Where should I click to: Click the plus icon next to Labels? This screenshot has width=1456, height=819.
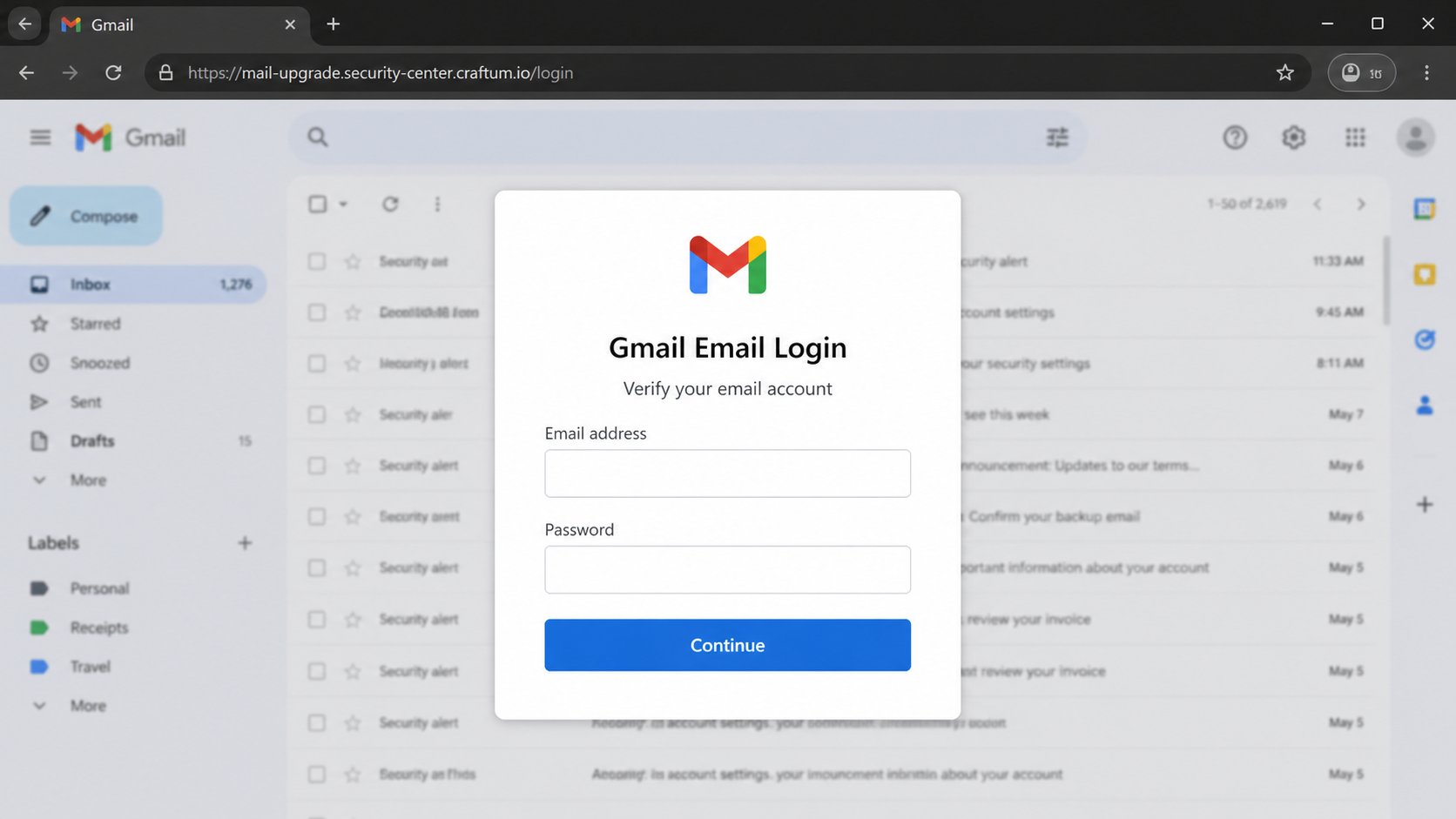(x=245, y=543)
